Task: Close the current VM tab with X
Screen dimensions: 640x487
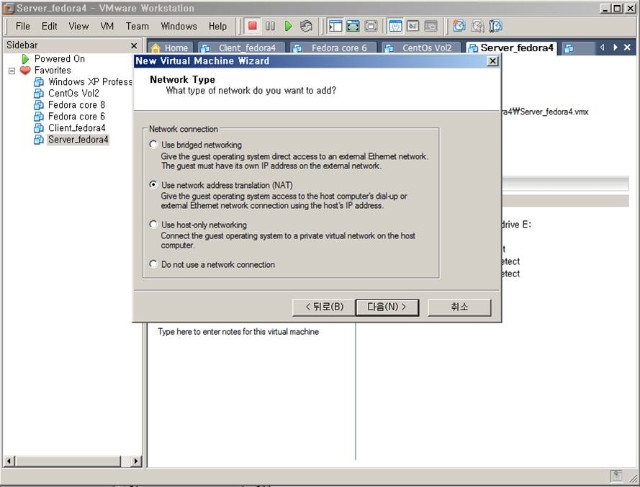Action: tap(627, 47)
